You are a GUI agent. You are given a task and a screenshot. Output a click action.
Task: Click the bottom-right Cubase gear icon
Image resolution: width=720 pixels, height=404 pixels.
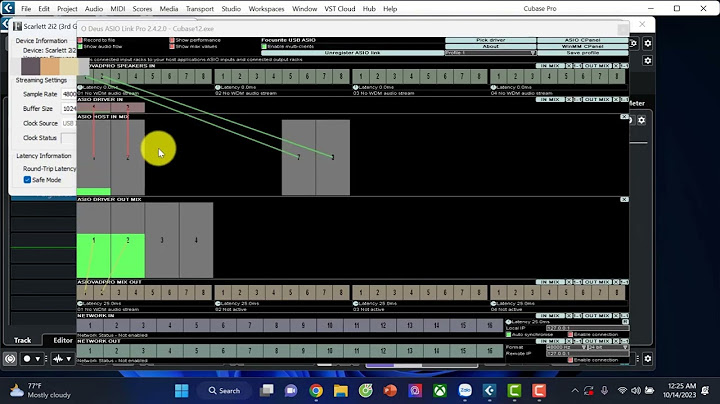647,359
